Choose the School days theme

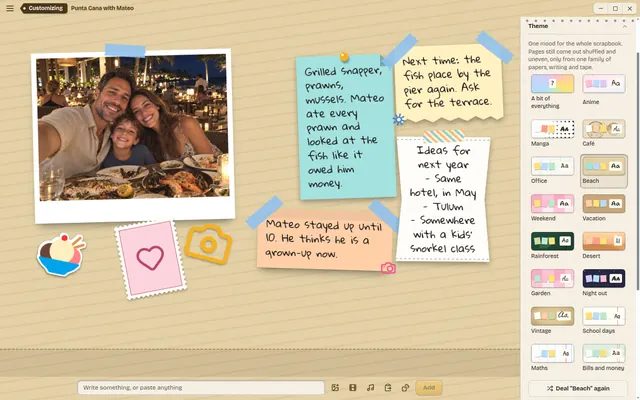[x=604, y=320]
